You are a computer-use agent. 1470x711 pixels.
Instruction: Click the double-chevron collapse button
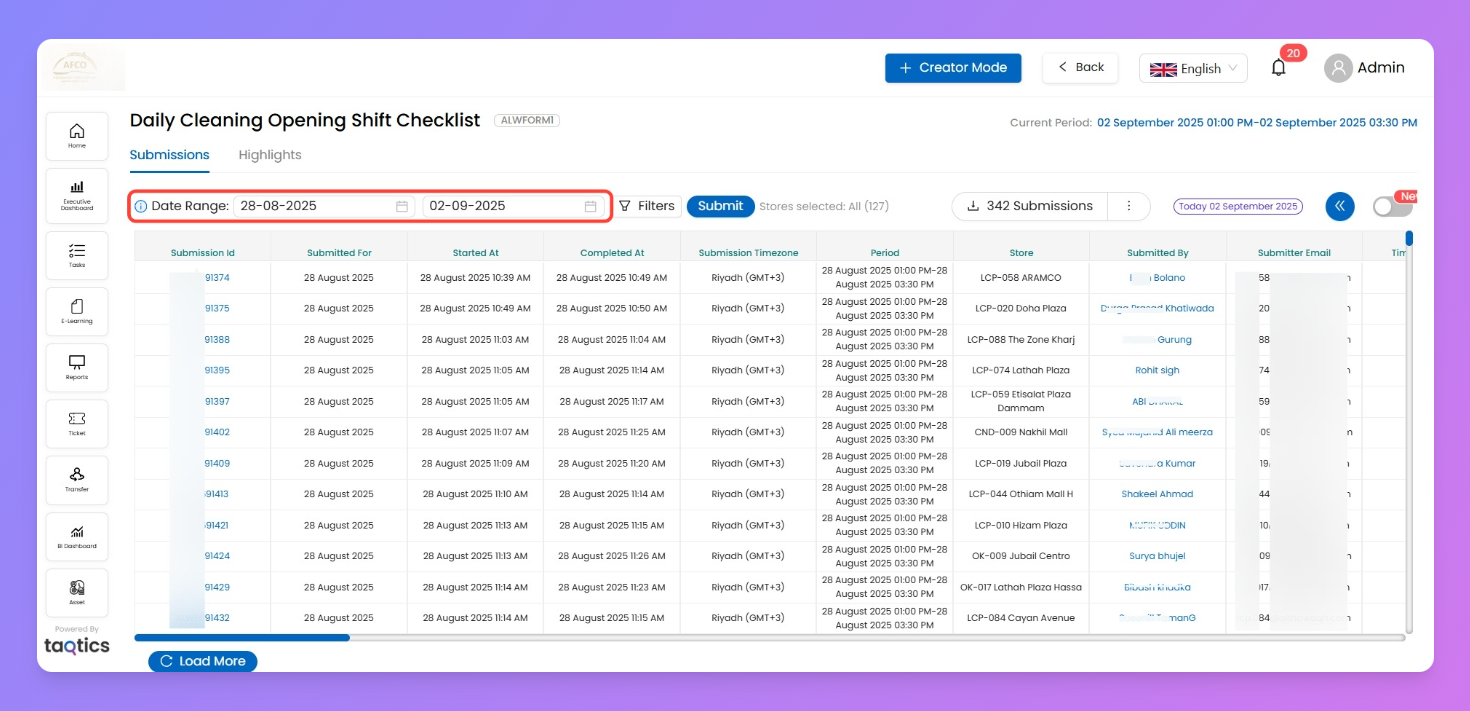pos(1340,206)
